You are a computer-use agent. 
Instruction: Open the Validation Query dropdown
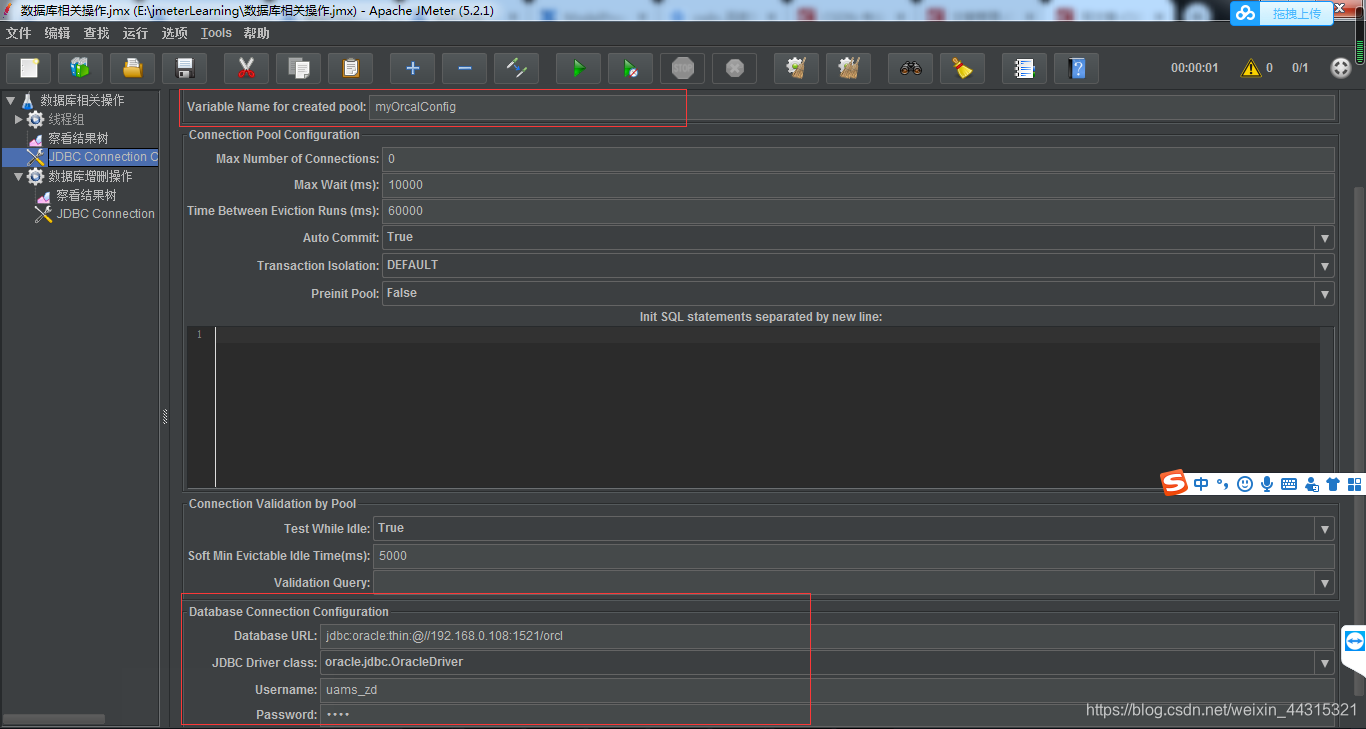pos(1325,583)
